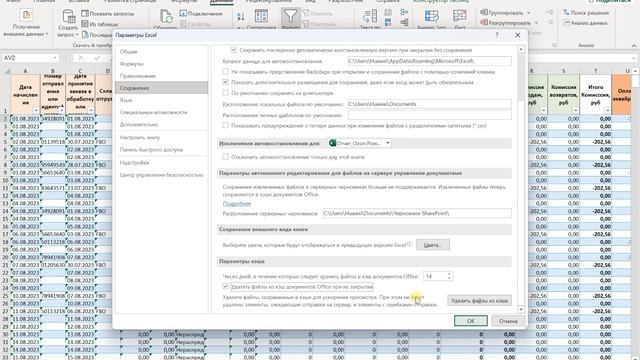Open the Сортировка dialog icon

[261, 16]
